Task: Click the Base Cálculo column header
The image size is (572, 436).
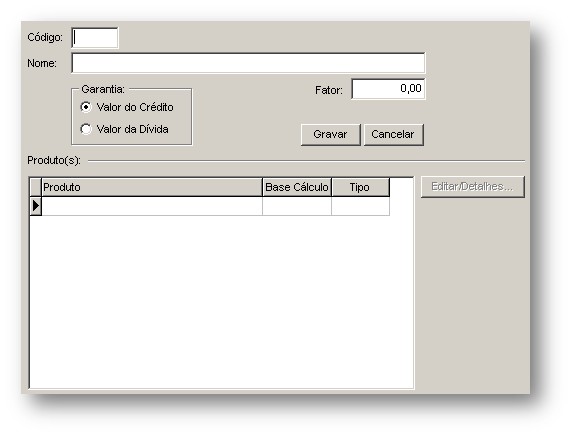Action: [x=297, y=187]
